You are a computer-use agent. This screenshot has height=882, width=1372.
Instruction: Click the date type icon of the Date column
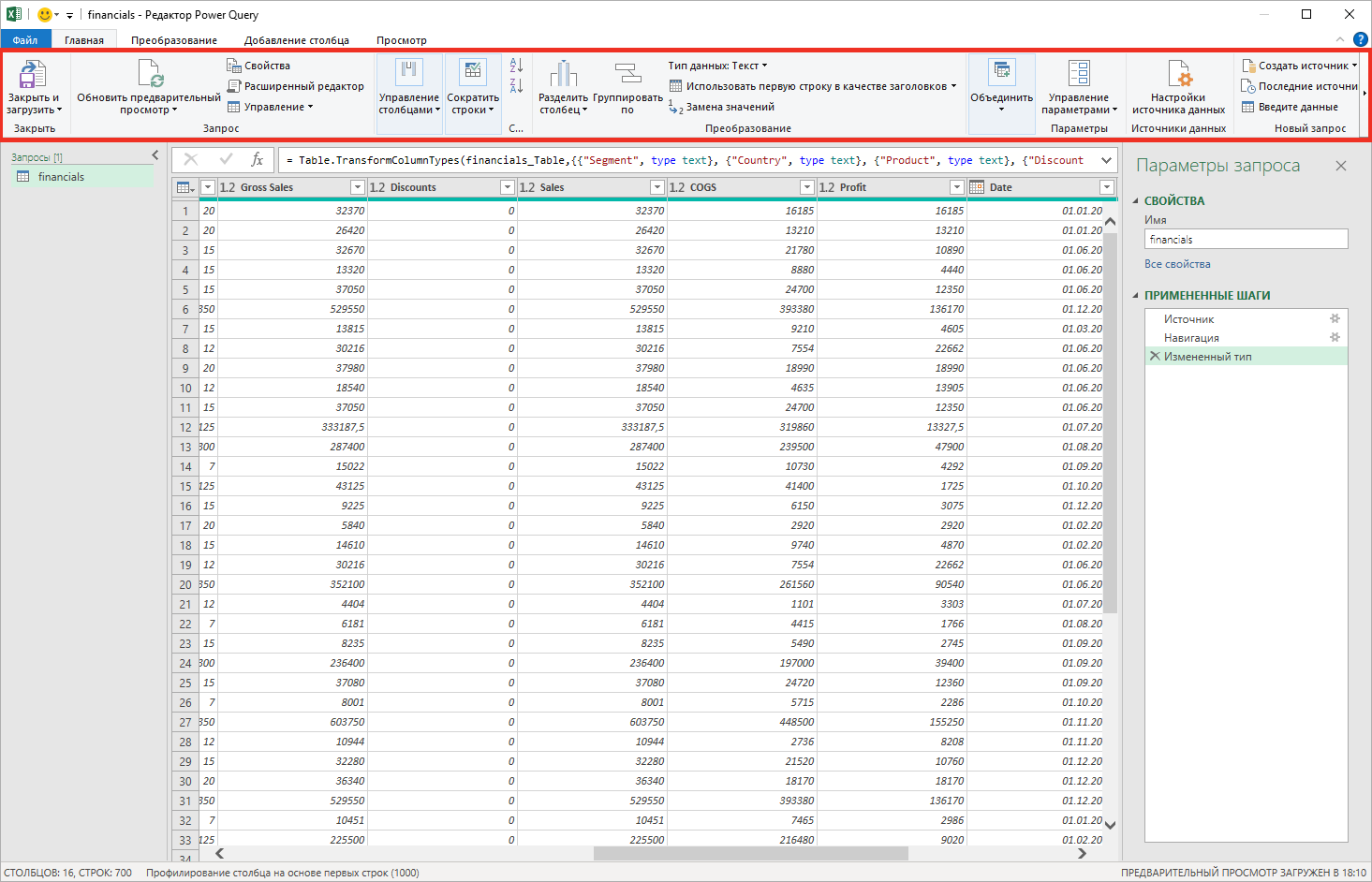(x=977, y=187)
